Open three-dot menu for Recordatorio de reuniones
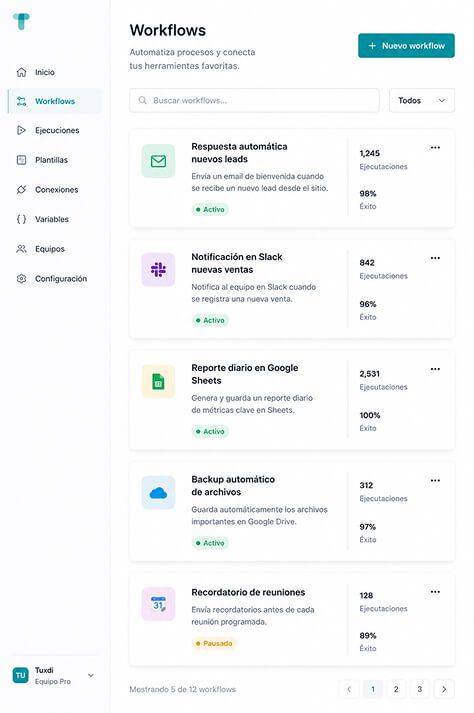The width and height of the screenshot is (474, 713). click(x=435, y=592)
